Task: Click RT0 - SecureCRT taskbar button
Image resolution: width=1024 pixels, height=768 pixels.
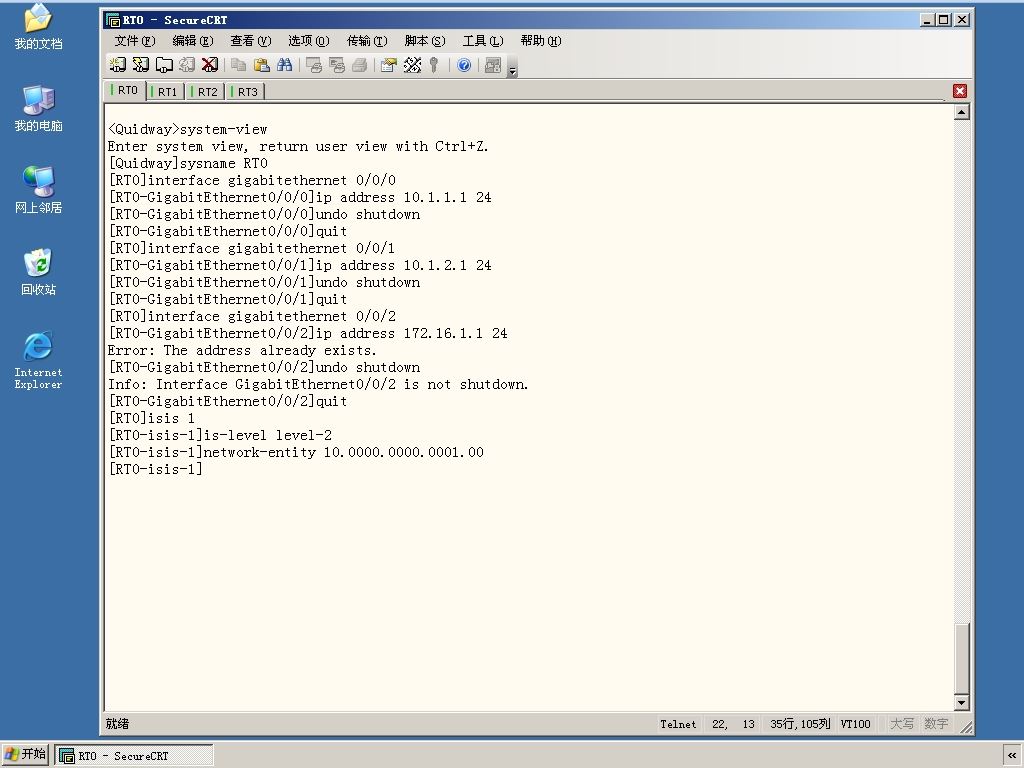Action: point(134,756)
